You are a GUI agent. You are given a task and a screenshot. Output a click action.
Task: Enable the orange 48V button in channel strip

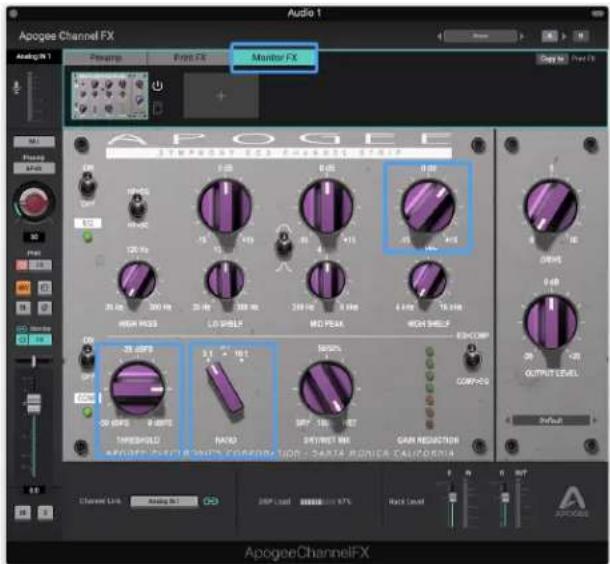tap(23, 288)
